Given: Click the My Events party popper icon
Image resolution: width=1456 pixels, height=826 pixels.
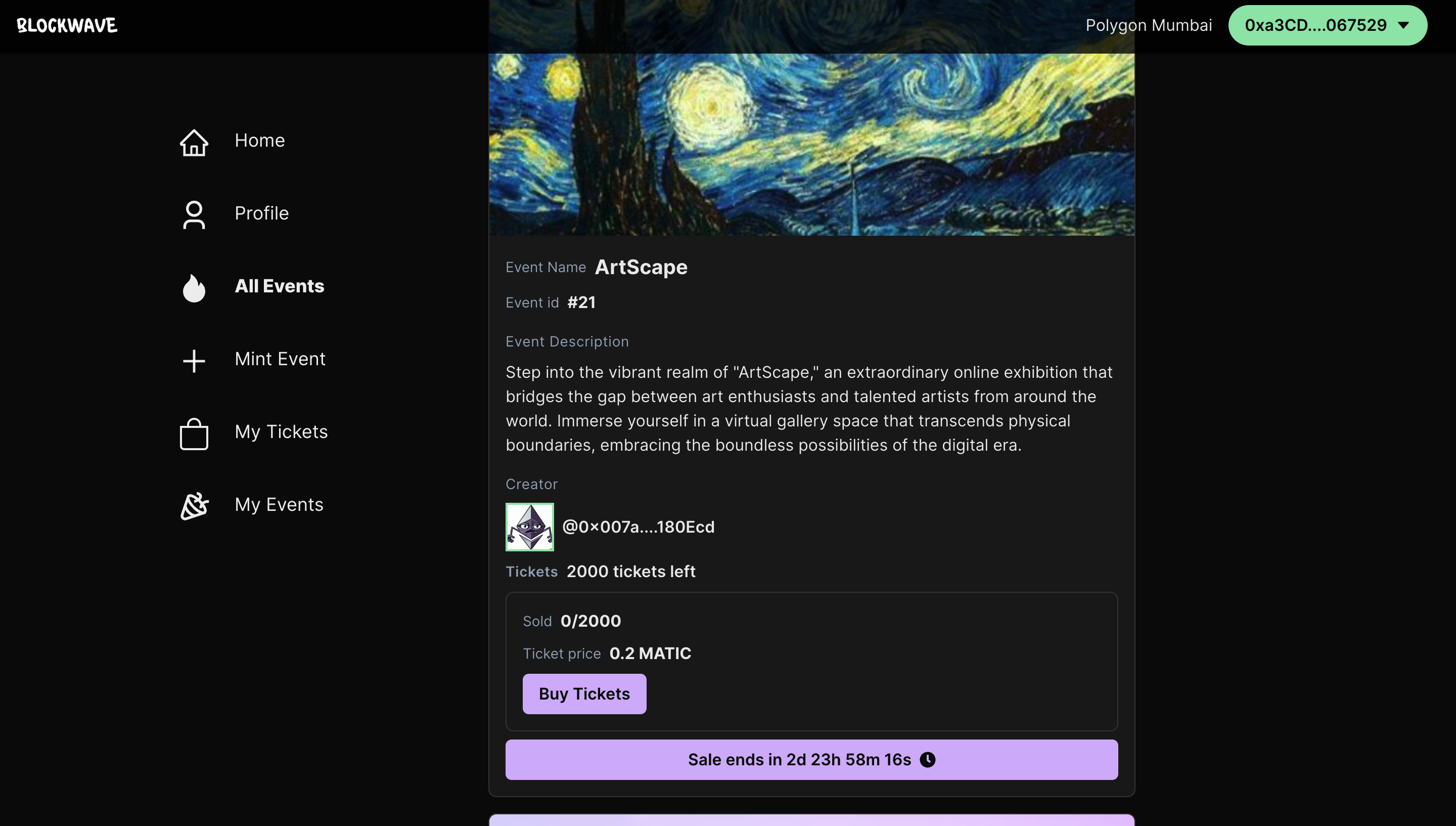Looking at the screenshot, I should (x=194, y=505).
